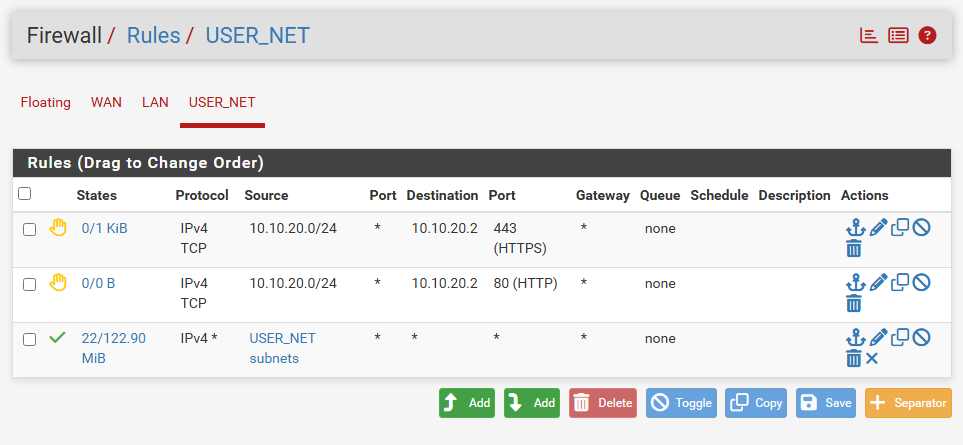Open the red help question mark icon
The image size is (963, 445).
click(x=927, y=36)
